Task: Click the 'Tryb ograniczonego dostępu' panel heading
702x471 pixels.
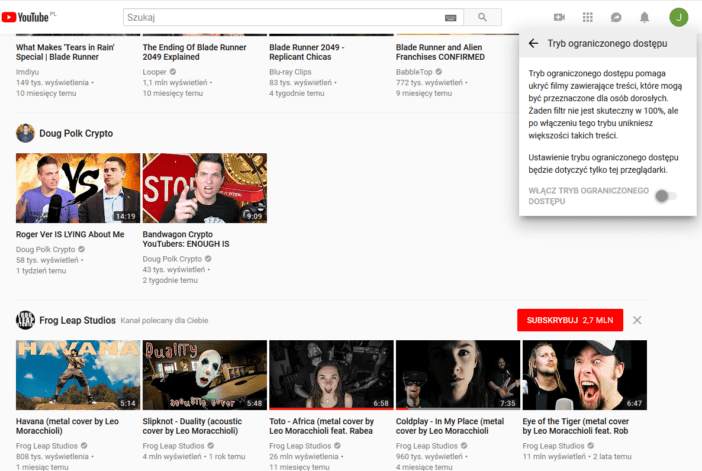Action: pos(607,43)
